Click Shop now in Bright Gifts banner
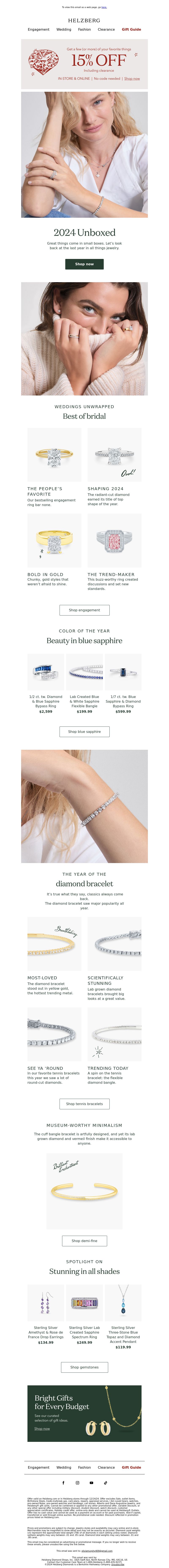This screenshot has height=1568, width=169. pyautogui.click(x=42, y=1429)
